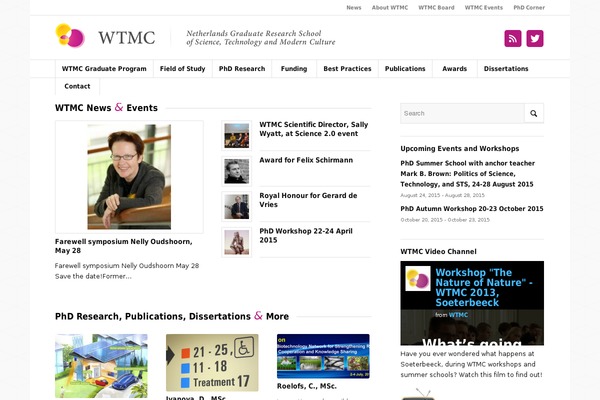Select Dissertations nav item
600x400 pixels.
pyautogui.click(x=506, y=69)
